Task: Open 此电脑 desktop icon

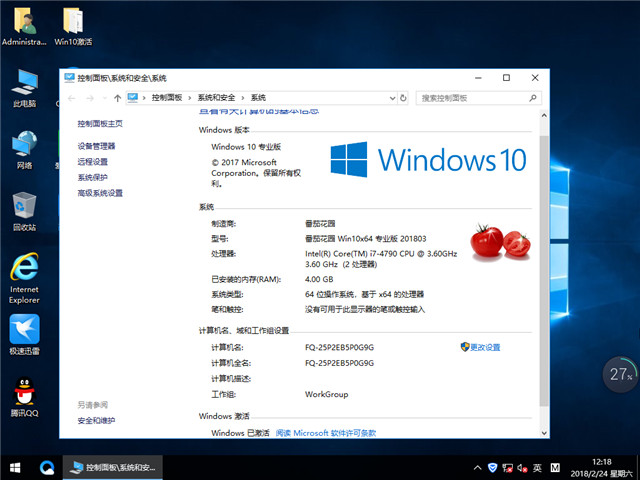Action: click(24, 87)
